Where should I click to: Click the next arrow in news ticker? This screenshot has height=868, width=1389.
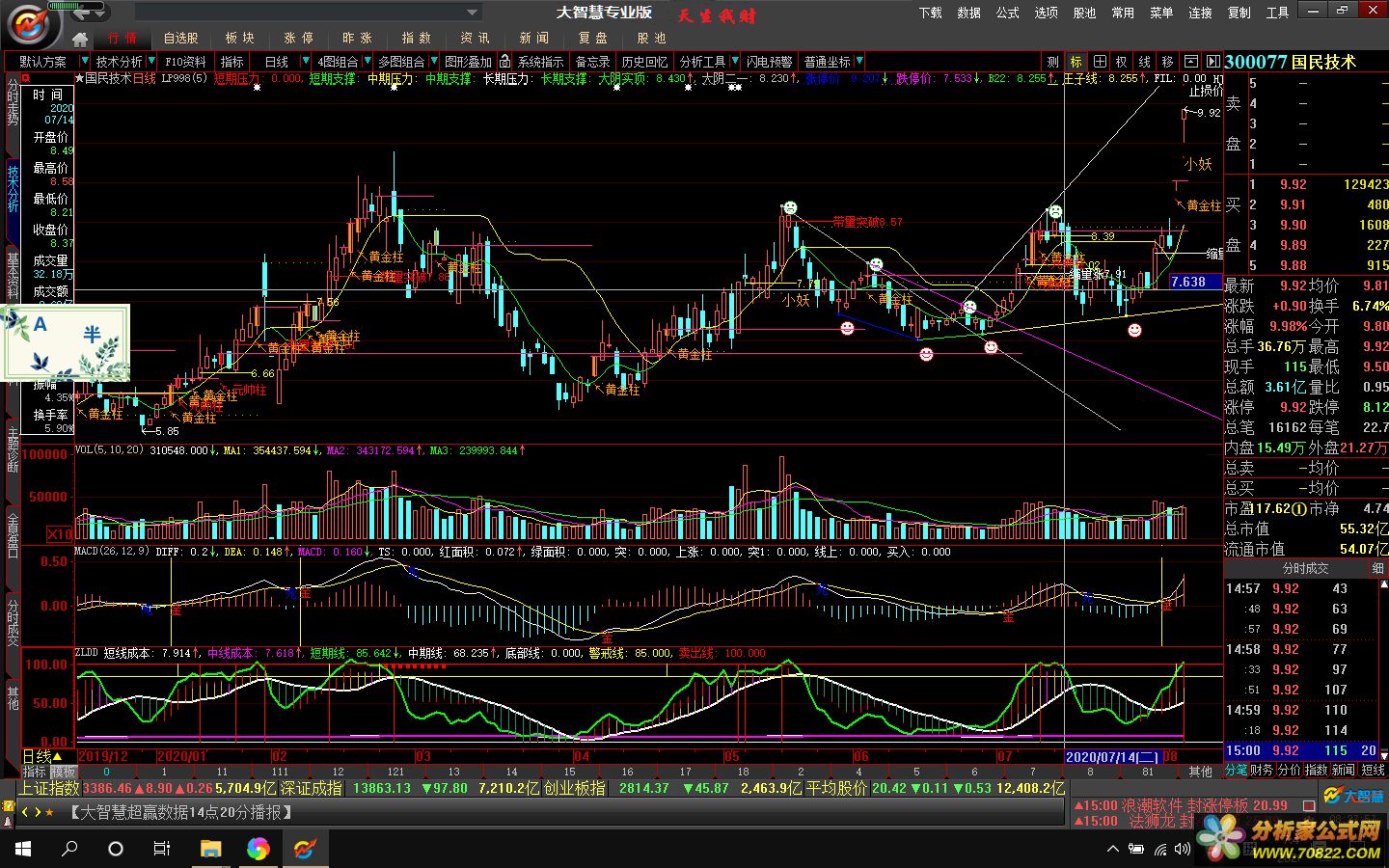click(37, 812)
